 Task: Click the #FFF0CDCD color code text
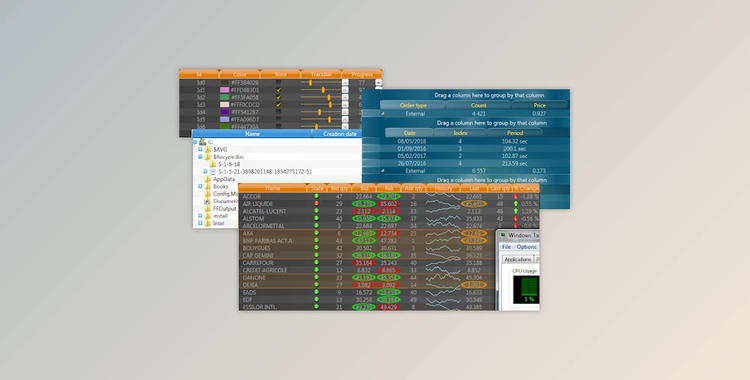[245, 105]
